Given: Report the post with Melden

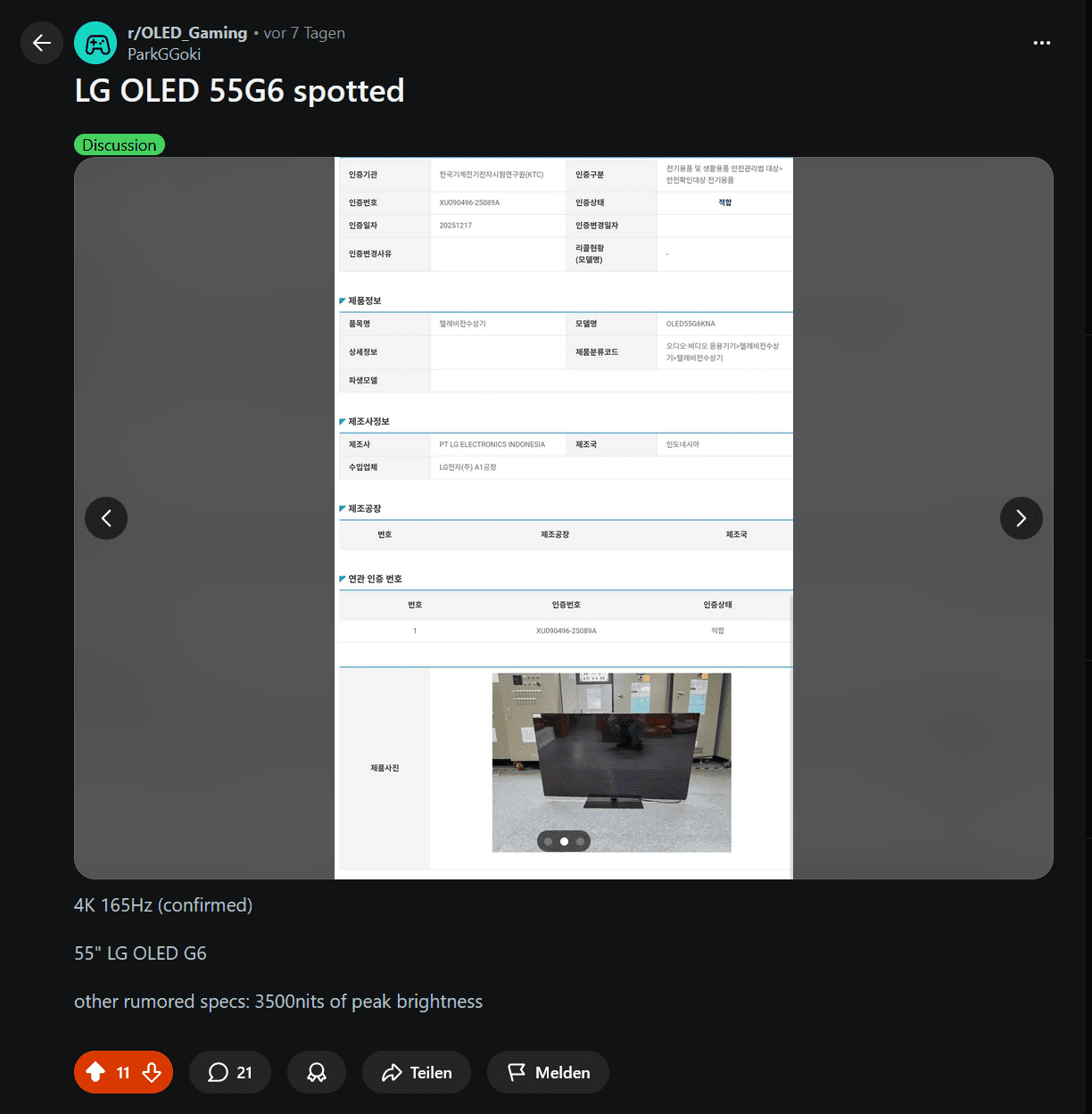Looking at the screenshot, I should coord(548,1072).
